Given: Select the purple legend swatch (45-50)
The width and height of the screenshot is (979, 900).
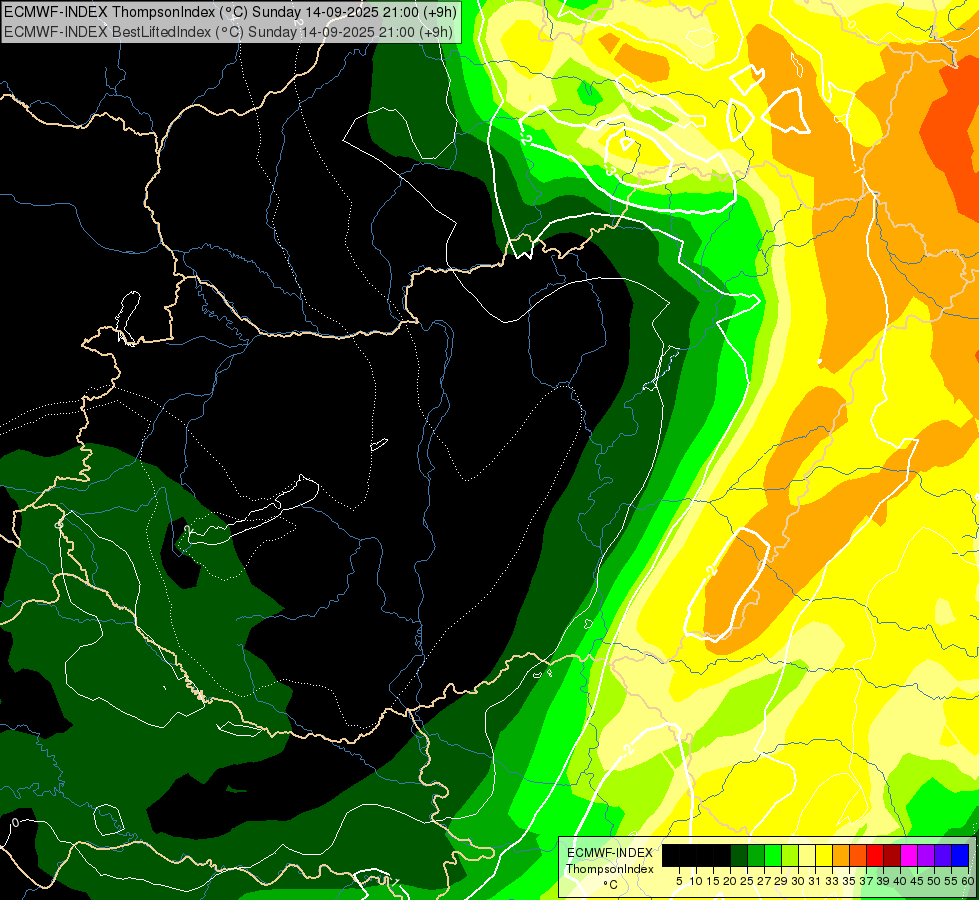Looking at the screenshot, I should tap(927, 855).
